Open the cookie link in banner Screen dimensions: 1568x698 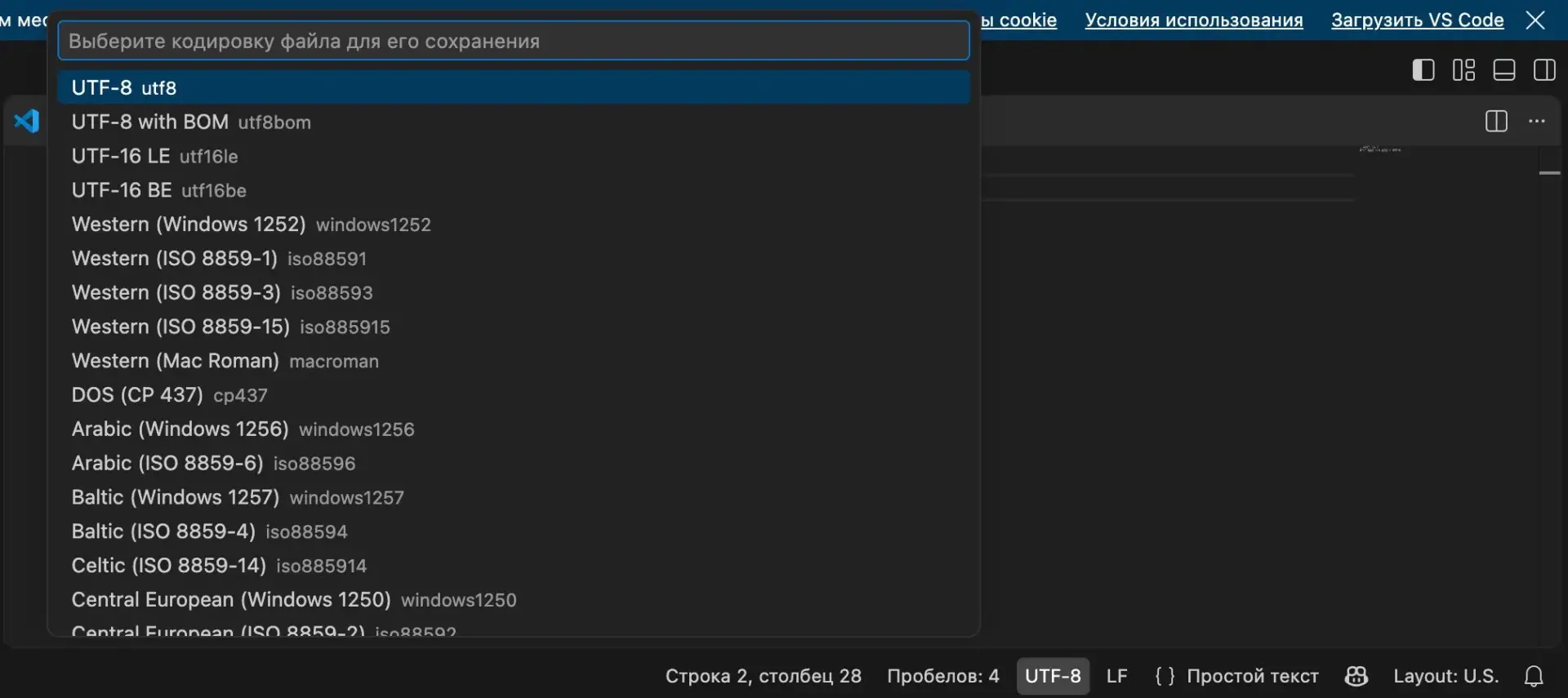(1019, 20)
